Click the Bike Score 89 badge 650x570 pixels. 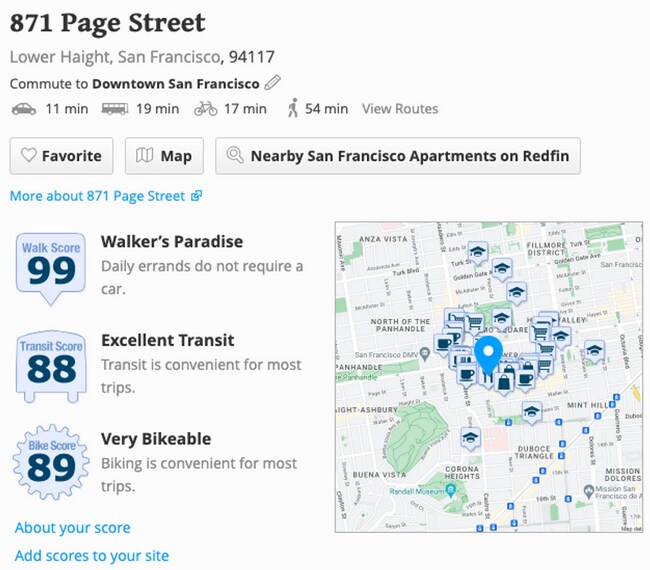pos(51,462)
